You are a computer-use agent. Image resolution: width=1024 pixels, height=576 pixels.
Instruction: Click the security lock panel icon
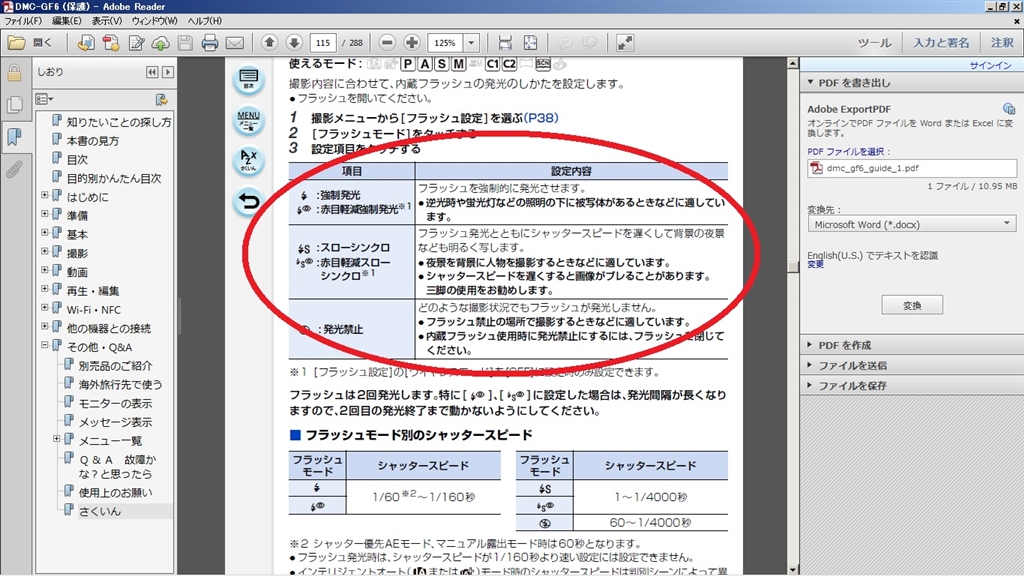click(14, 72)
